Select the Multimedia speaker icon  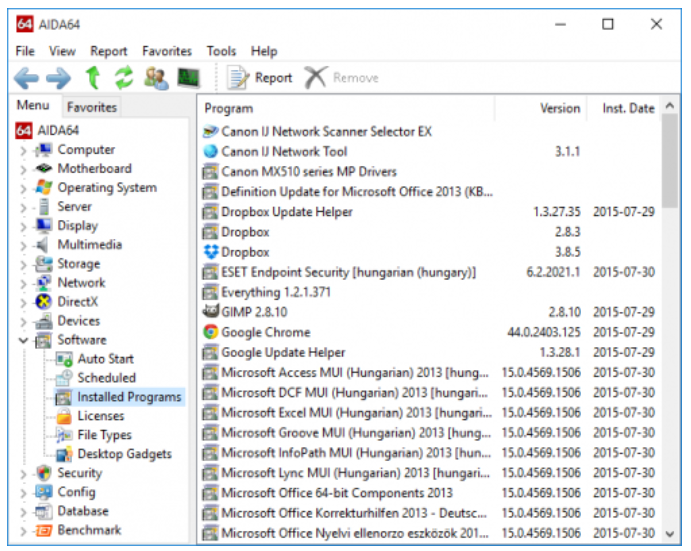pos(43,245)
